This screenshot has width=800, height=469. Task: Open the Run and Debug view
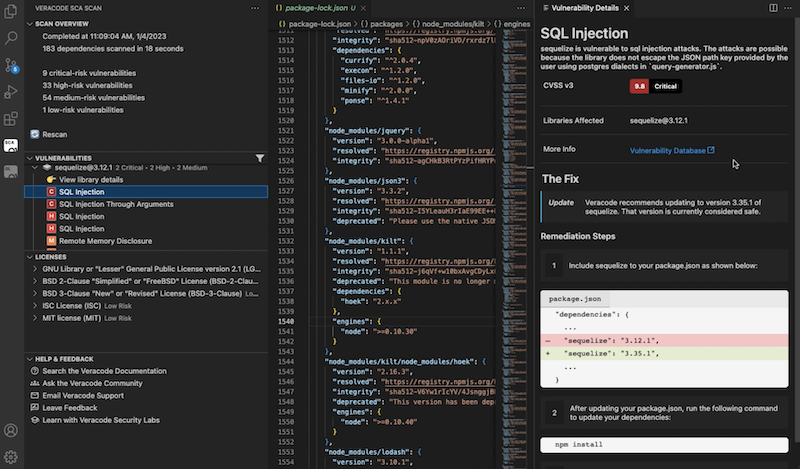click(x=11, y=92)
